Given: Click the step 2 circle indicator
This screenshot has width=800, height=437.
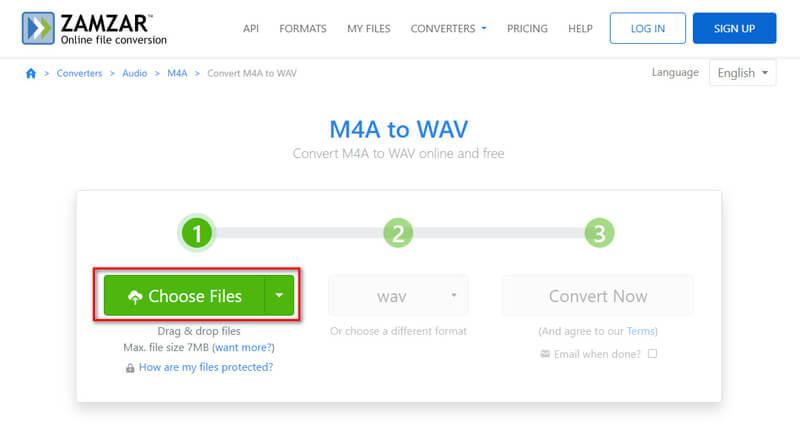Looking at the screenshot, I should pos(398,234).
